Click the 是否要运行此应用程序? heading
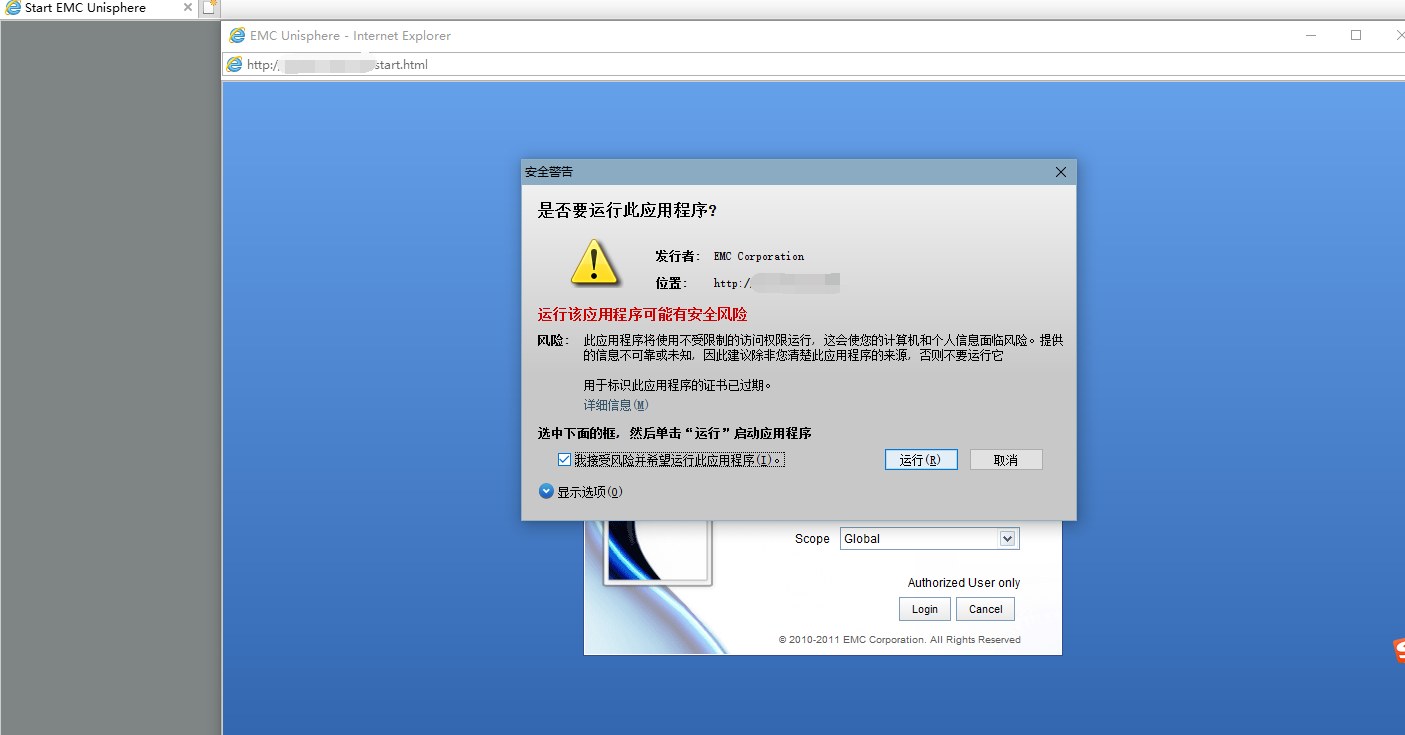Viewport: 1405px width, 735px height. [627, 211]
